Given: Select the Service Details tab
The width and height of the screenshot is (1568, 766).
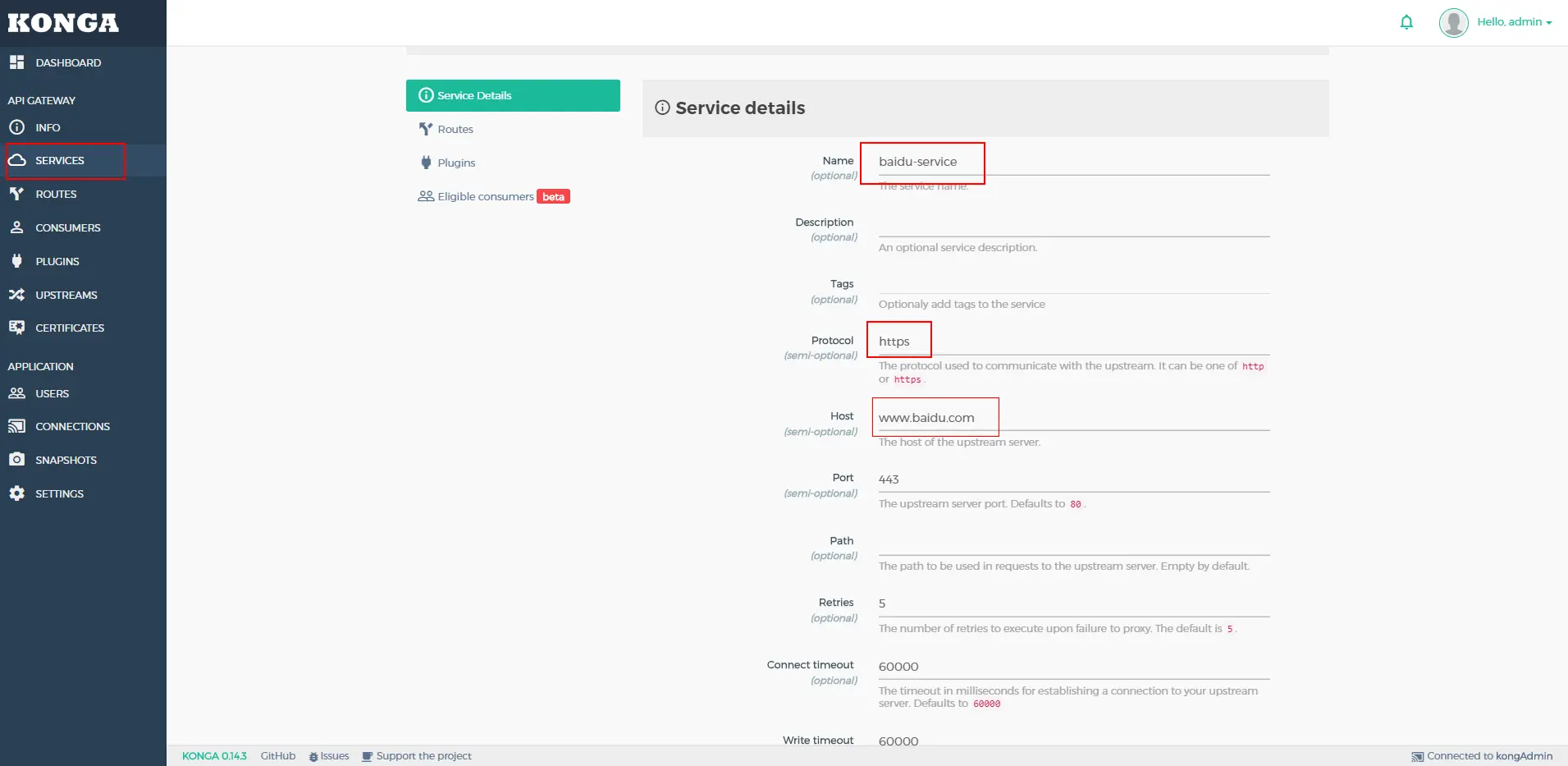Looking at the screenshot, I should tap(513, 95).
